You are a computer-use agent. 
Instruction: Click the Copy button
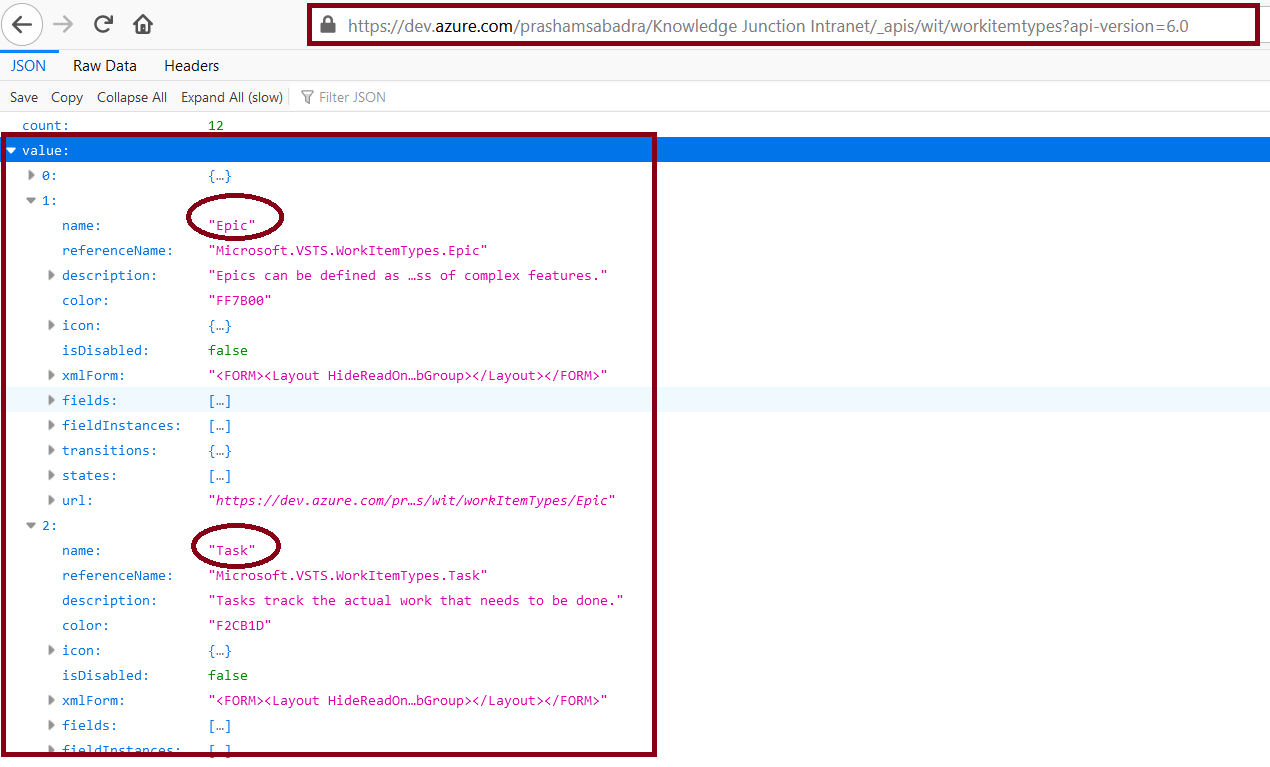click(67, 97)
